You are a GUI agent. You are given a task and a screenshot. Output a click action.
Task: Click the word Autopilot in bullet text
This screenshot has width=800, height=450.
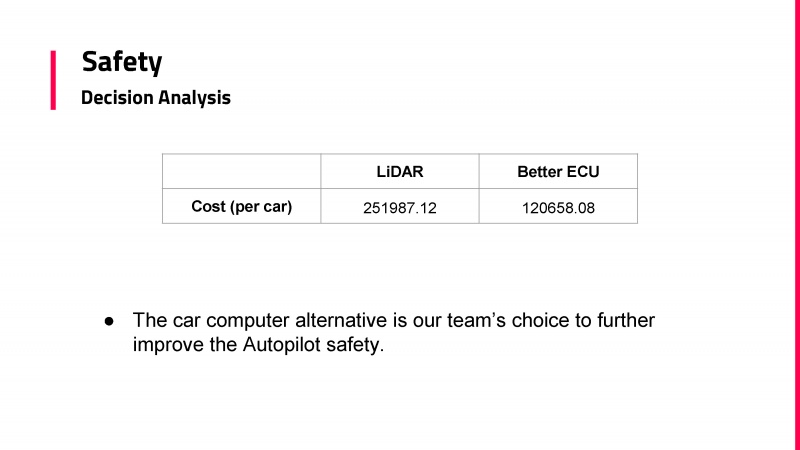coord(282,344)
